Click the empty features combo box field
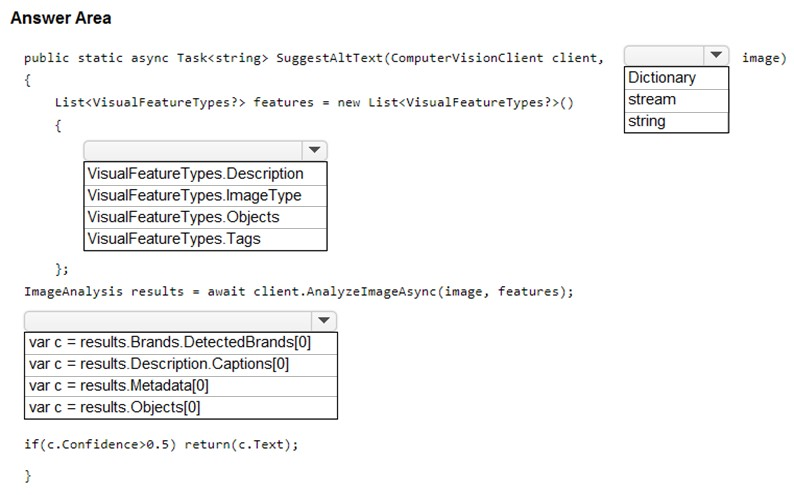Viewport: 794px width, 495px height. pos(193,150)
